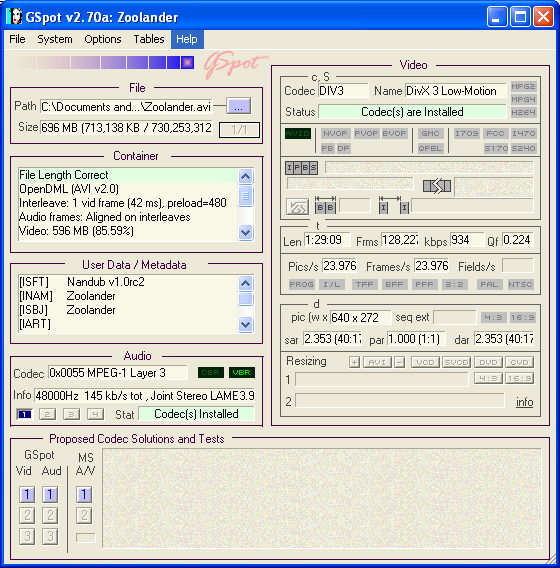Screen dimensions: 560x568
Task: Click the Resizing VCD button
Action: pyautogui.click(x=425, y=362)
